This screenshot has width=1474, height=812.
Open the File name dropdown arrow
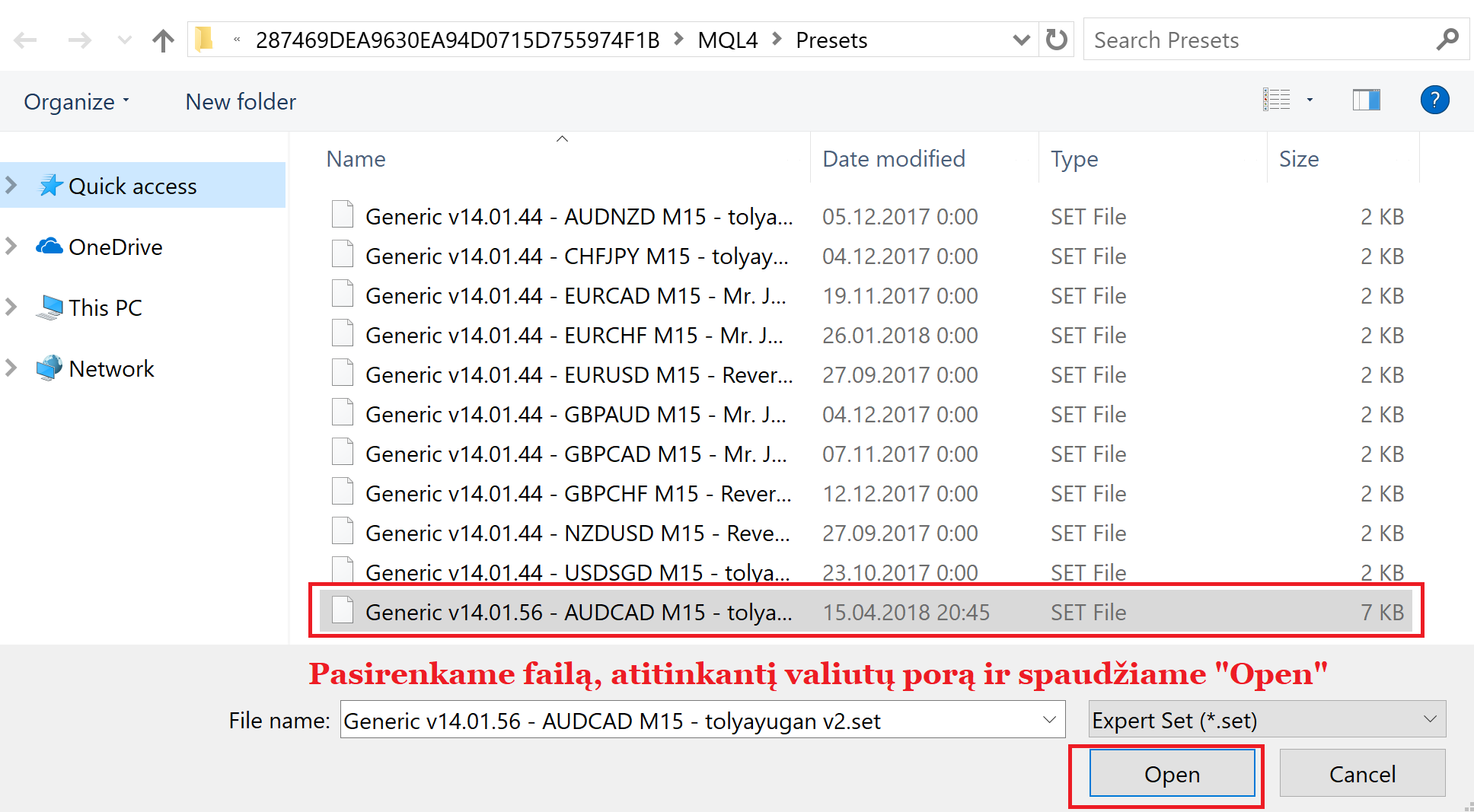(x=1049, y=720)
